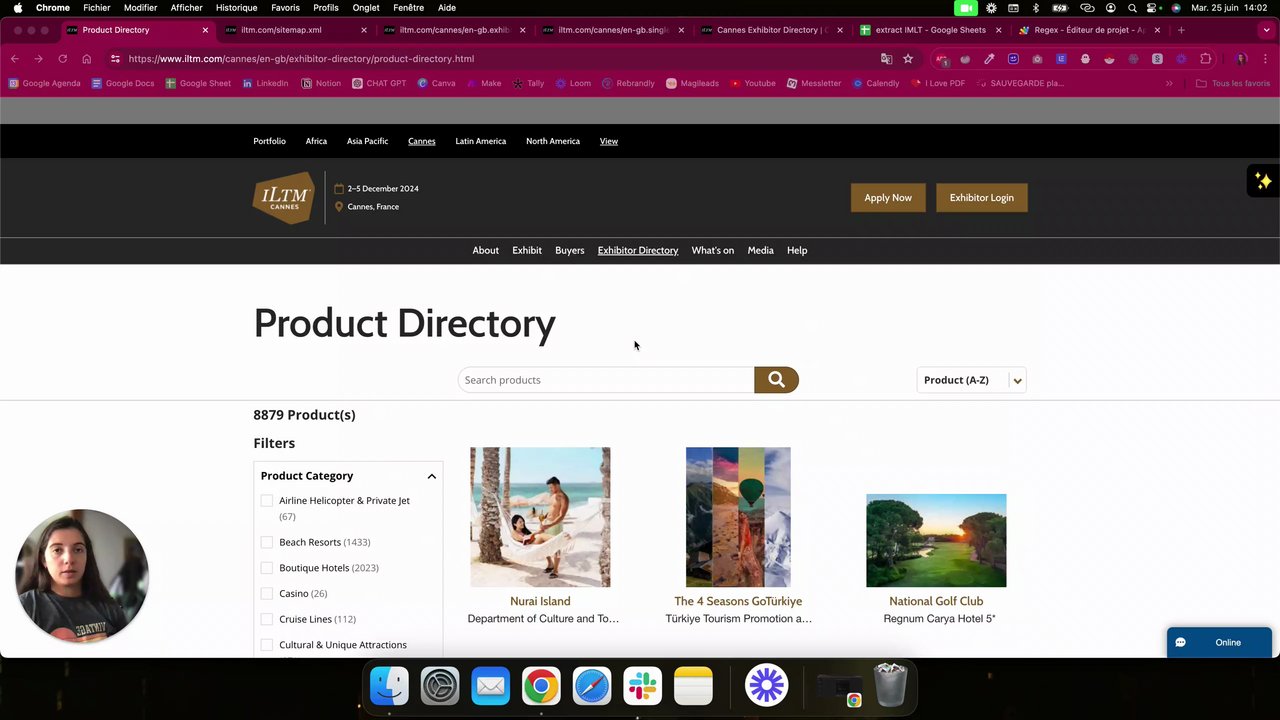Open the Historique menu
This screenshot has height=720, width=1280.
click(237, 8)
